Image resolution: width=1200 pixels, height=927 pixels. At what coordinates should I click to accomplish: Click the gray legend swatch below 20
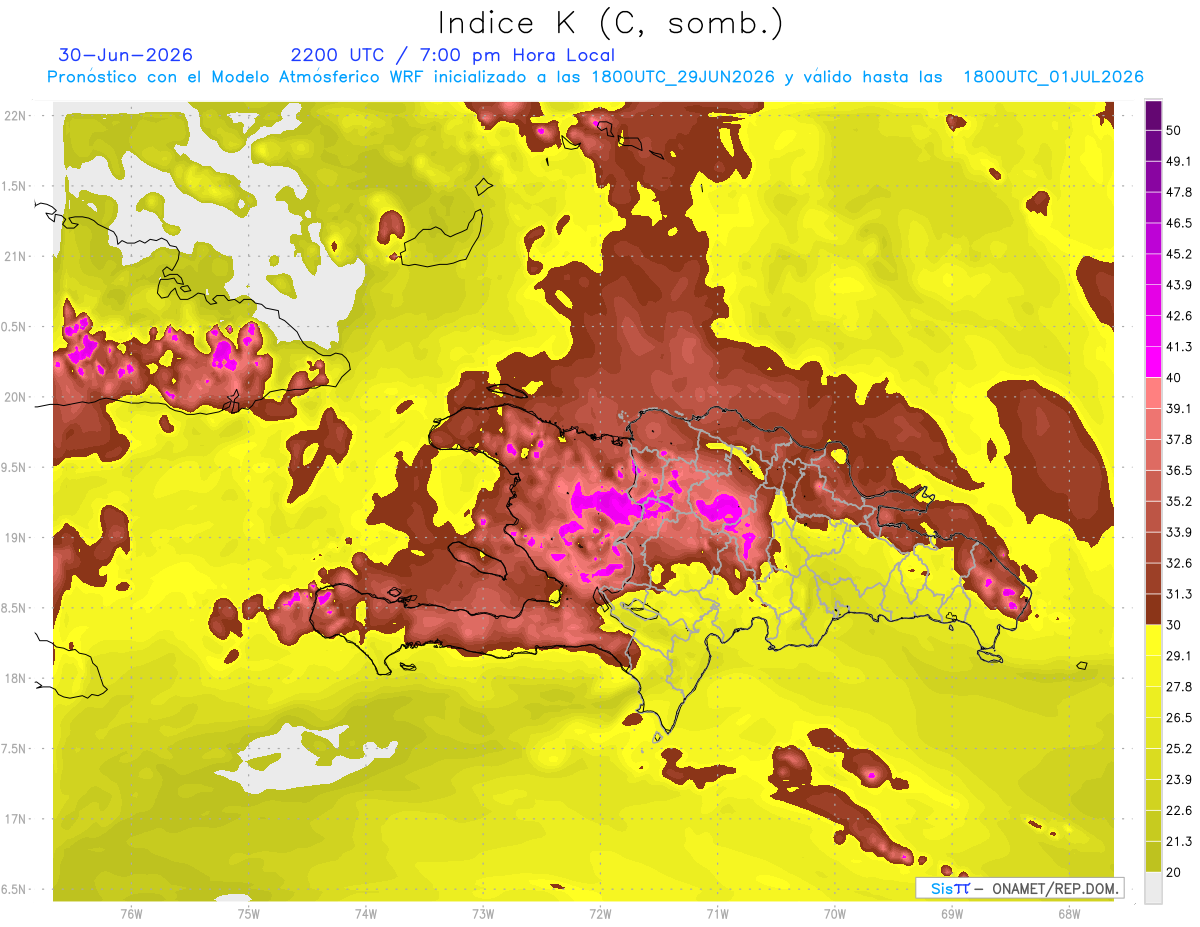click(1154, 888)
